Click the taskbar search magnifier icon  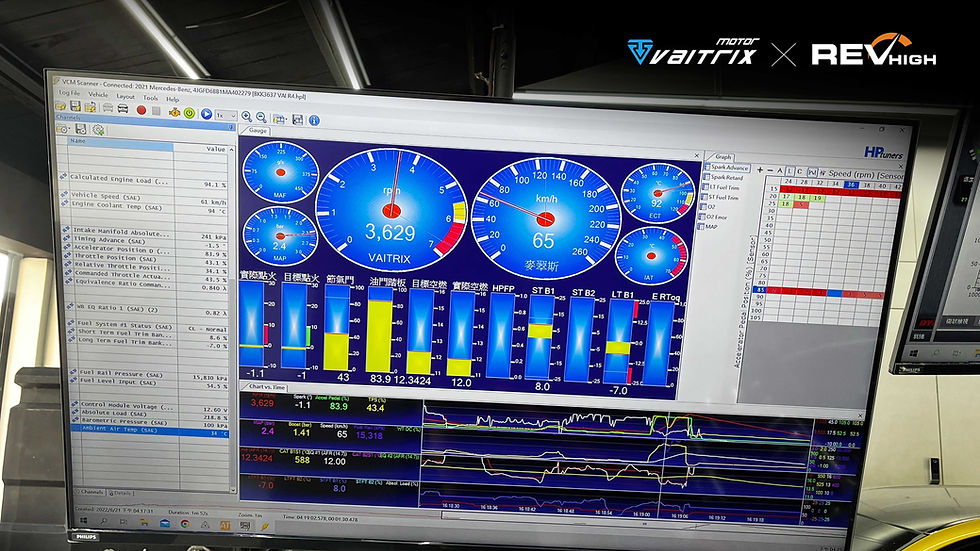click(104, 521)
